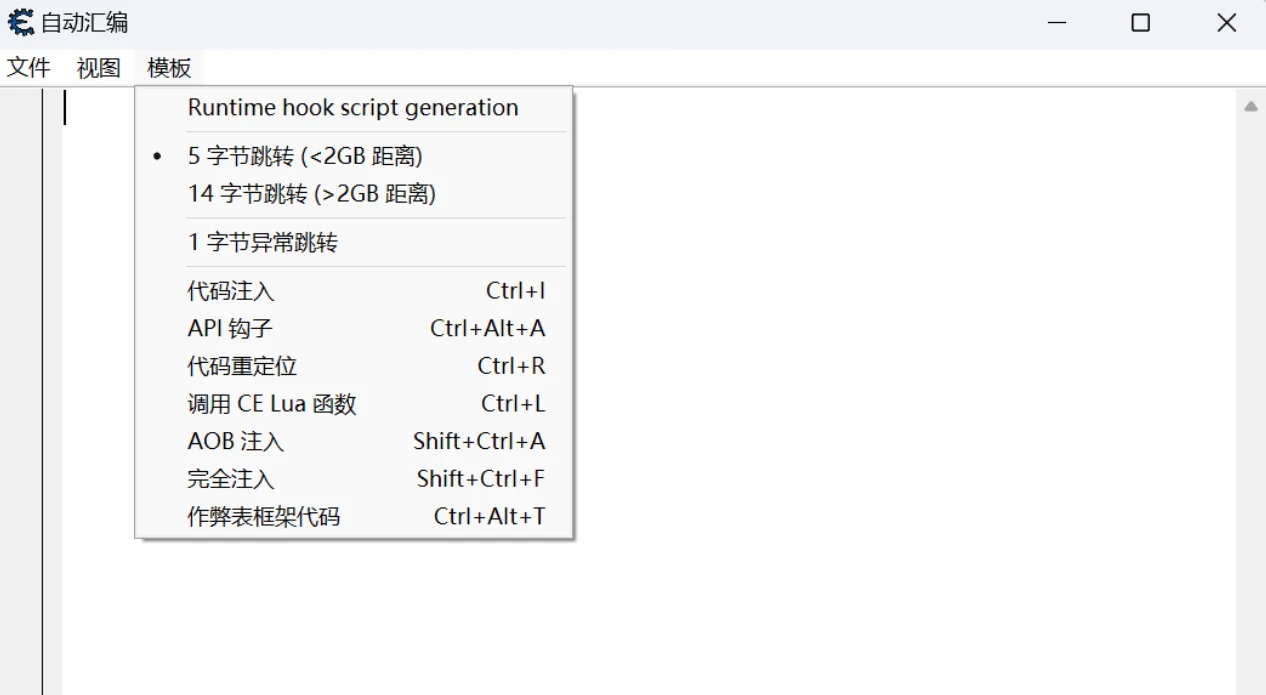The image size is (1266, 695).
Task: Open the 文件 menu
Action: click(28, 68)
